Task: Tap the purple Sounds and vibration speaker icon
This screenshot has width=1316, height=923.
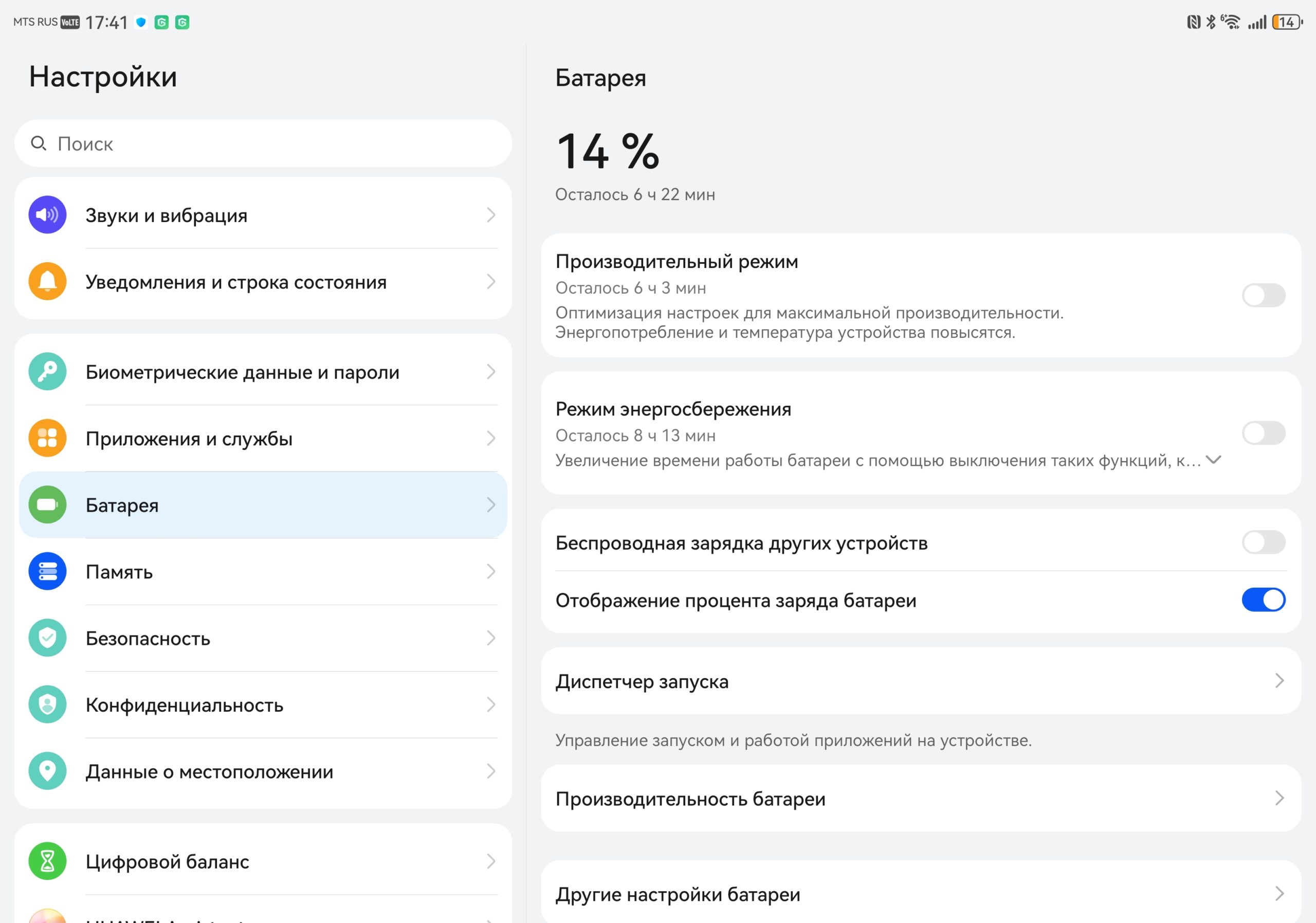Action: pyautogui.click(x=48, y=215)
